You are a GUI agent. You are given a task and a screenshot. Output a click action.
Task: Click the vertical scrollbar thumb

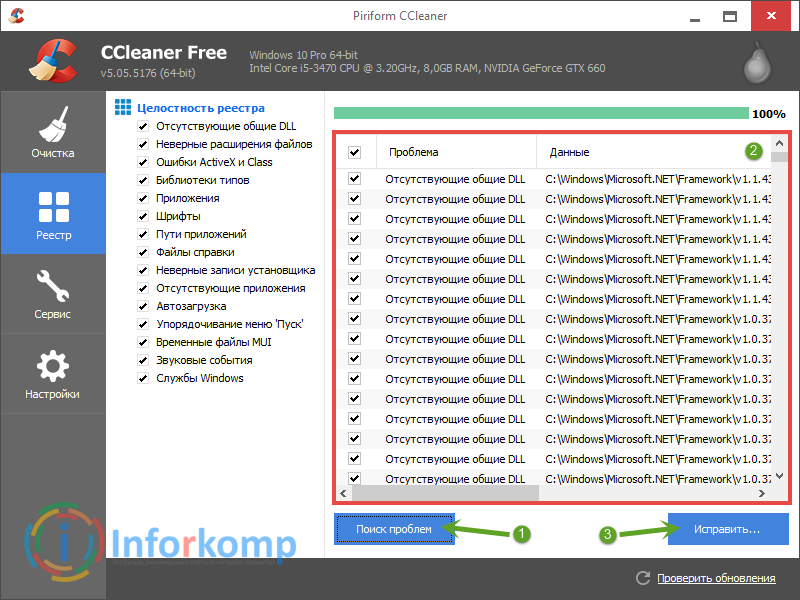(779, 156)
